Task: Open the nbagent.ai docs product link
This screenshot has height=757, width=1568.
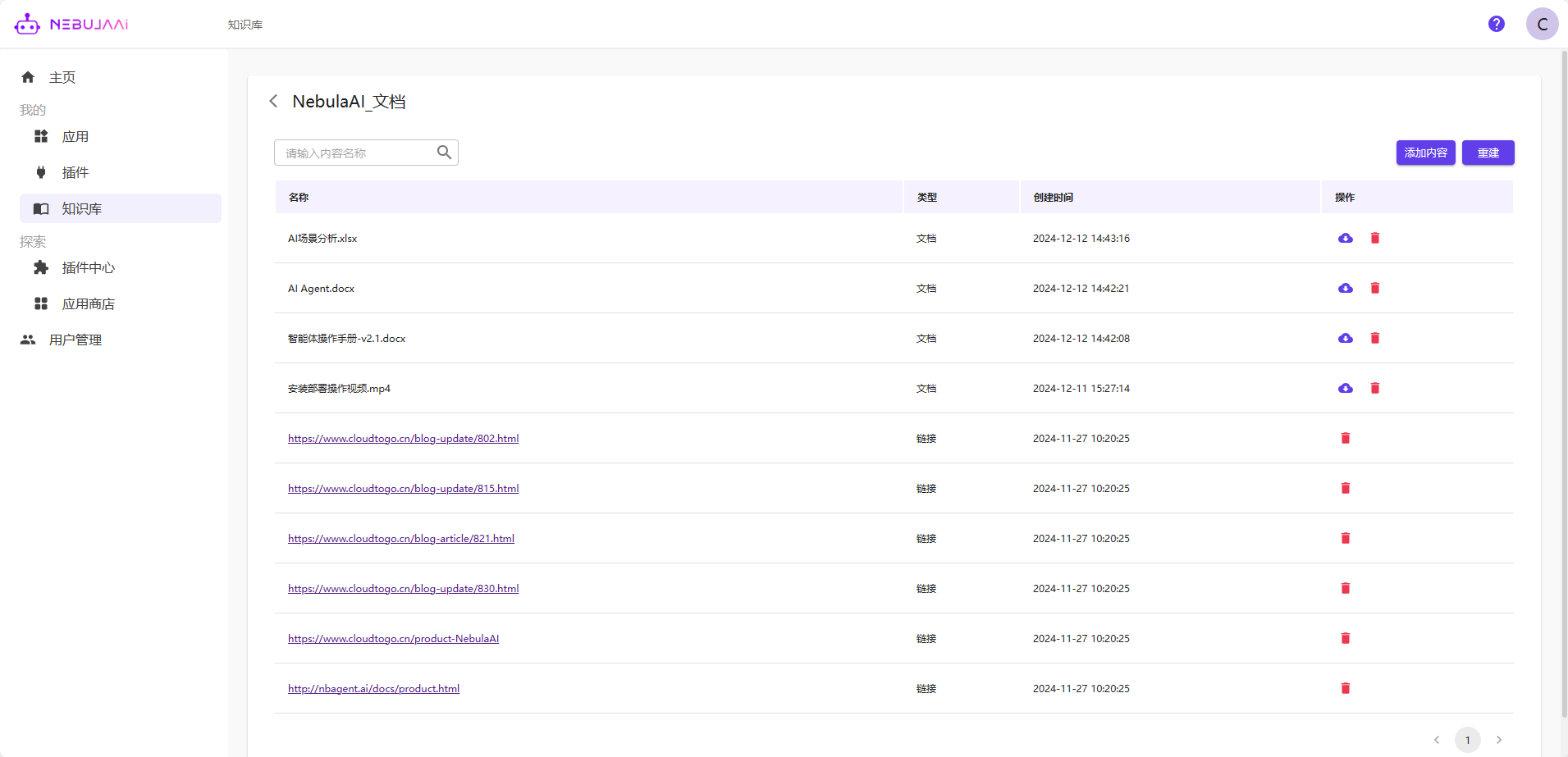Action: (x=373, y=689)
